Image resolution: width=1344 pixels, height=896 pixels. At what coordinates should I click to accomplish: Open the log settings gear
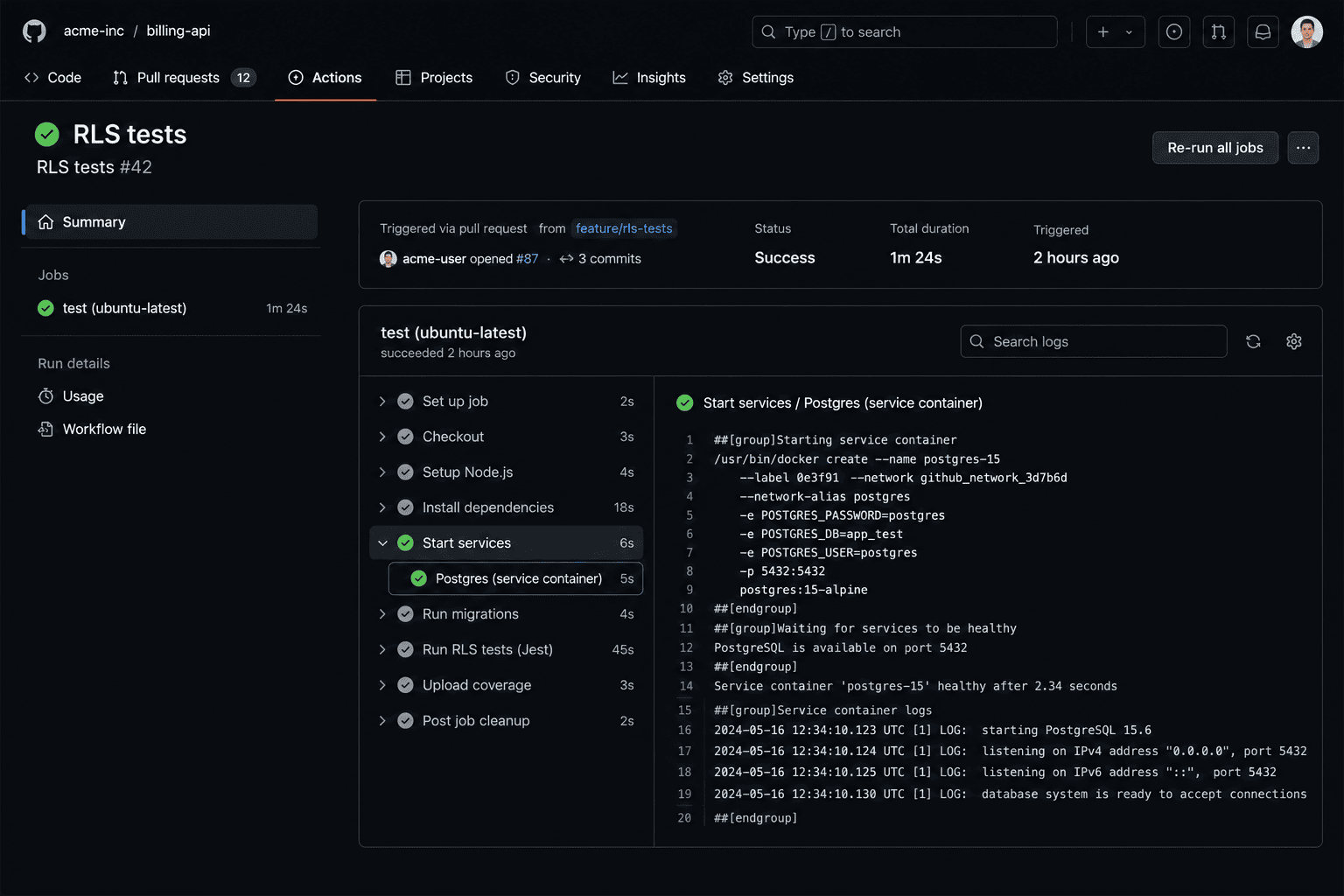pos(1294,341)
